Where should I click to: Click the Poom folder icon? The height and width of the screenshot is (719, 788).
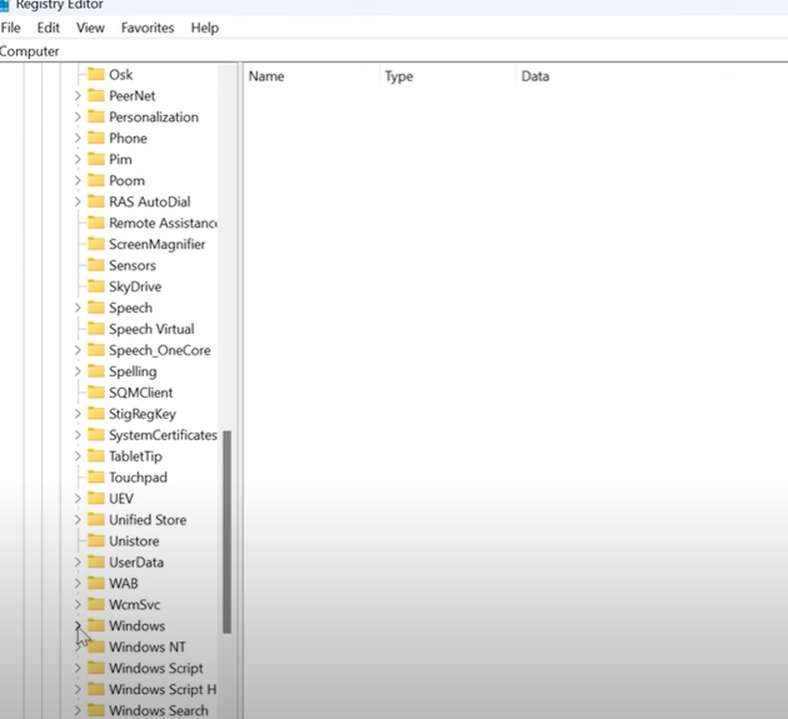pos(95,180)
